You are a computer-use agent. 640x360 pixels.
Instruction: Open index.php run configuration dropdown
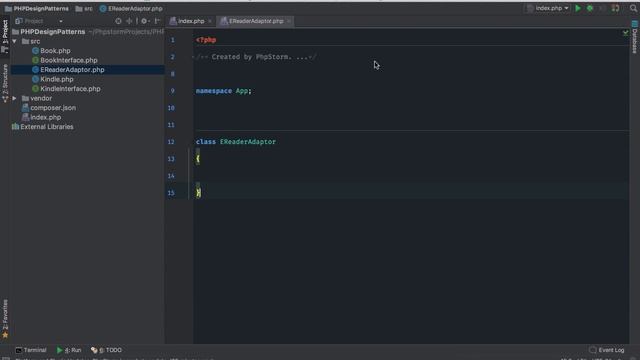pyautogui.click(x=547, y=8)
